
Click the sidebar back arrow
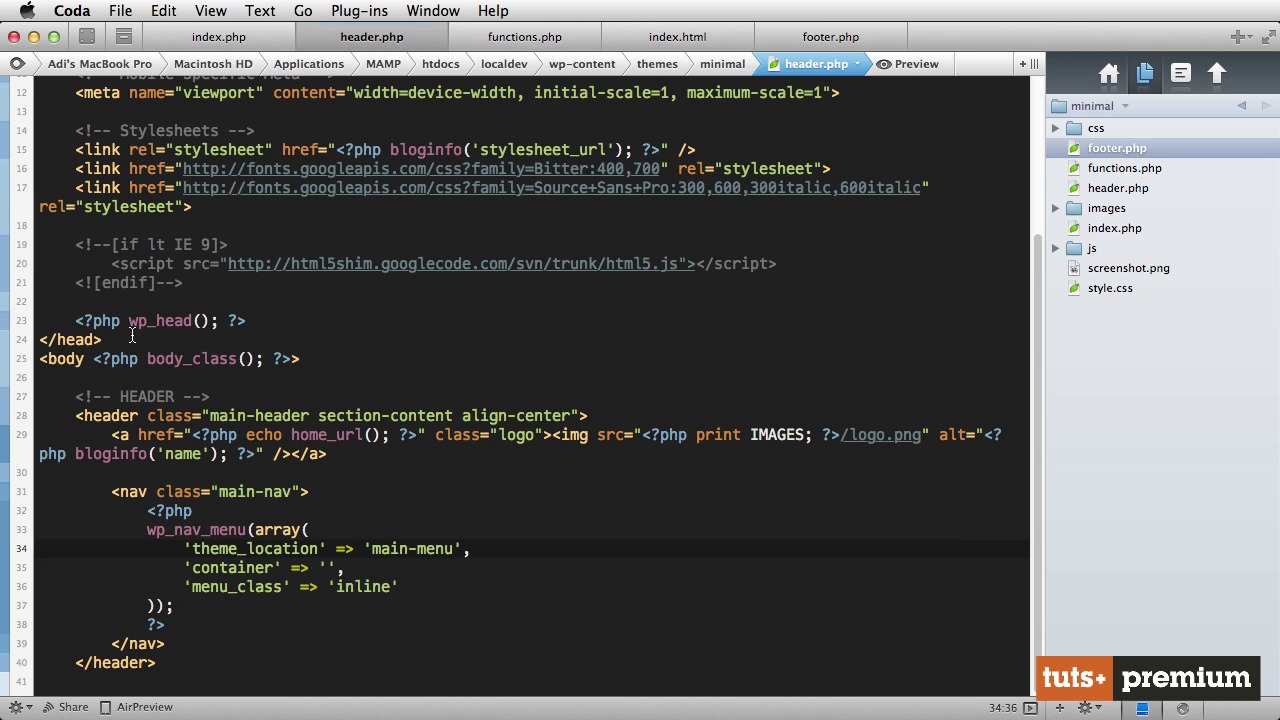[1242, 106]
